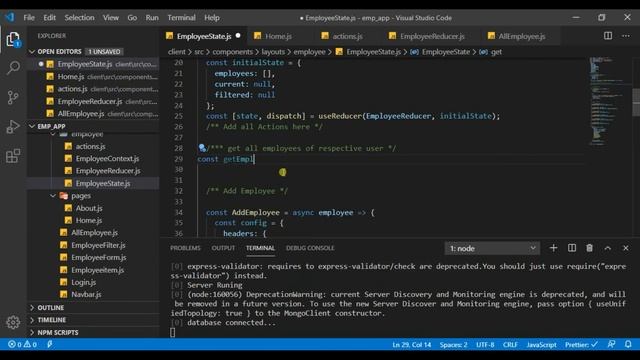The height and width of the screenshot is (360, 640).
Task: Close the terminal panel
Action: coord(626,248)
